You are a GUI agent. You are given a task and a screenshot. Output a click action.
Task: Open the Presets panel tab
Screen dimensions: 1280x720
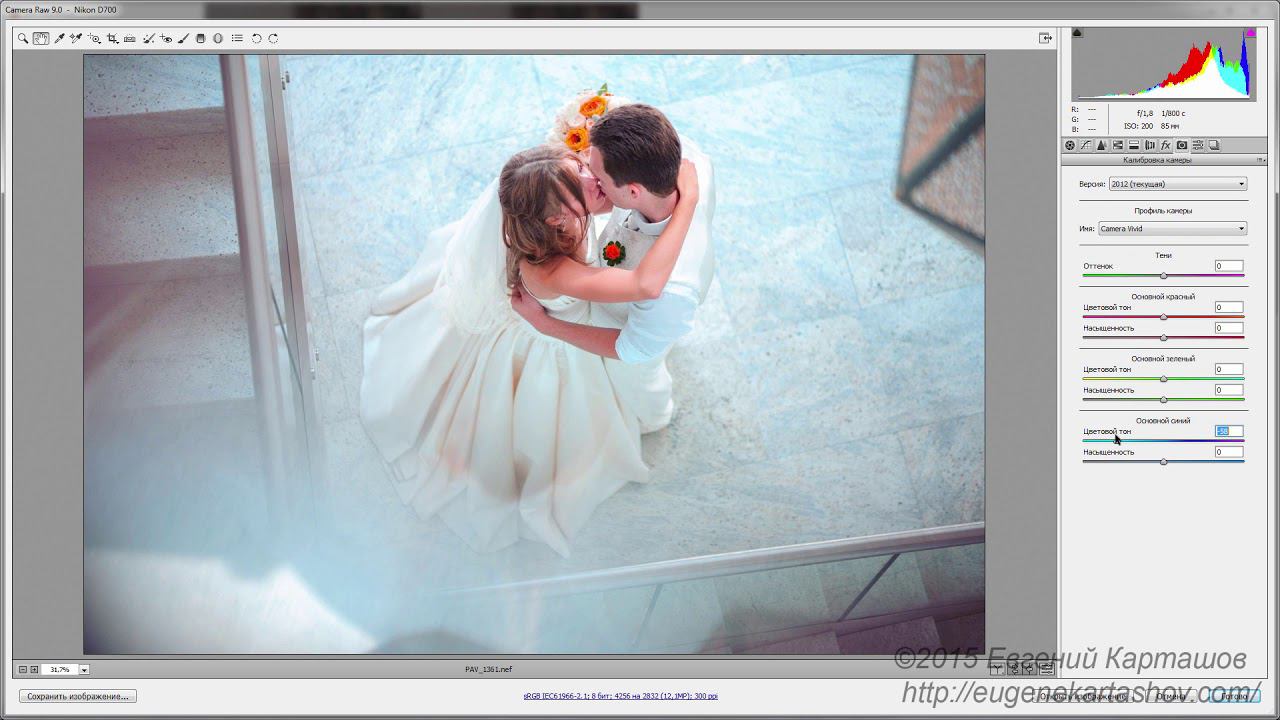(1198, 145)
